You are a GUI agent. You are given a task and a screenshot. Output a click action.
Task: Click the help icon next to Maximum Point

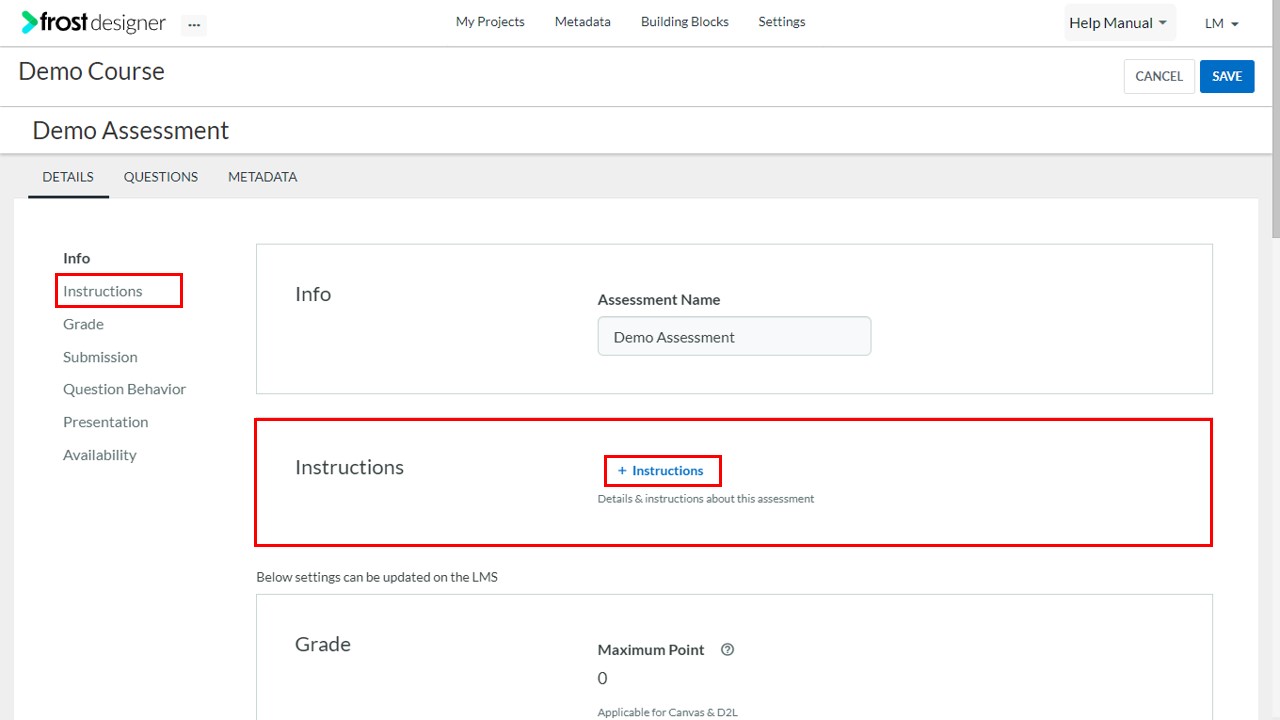727,649
